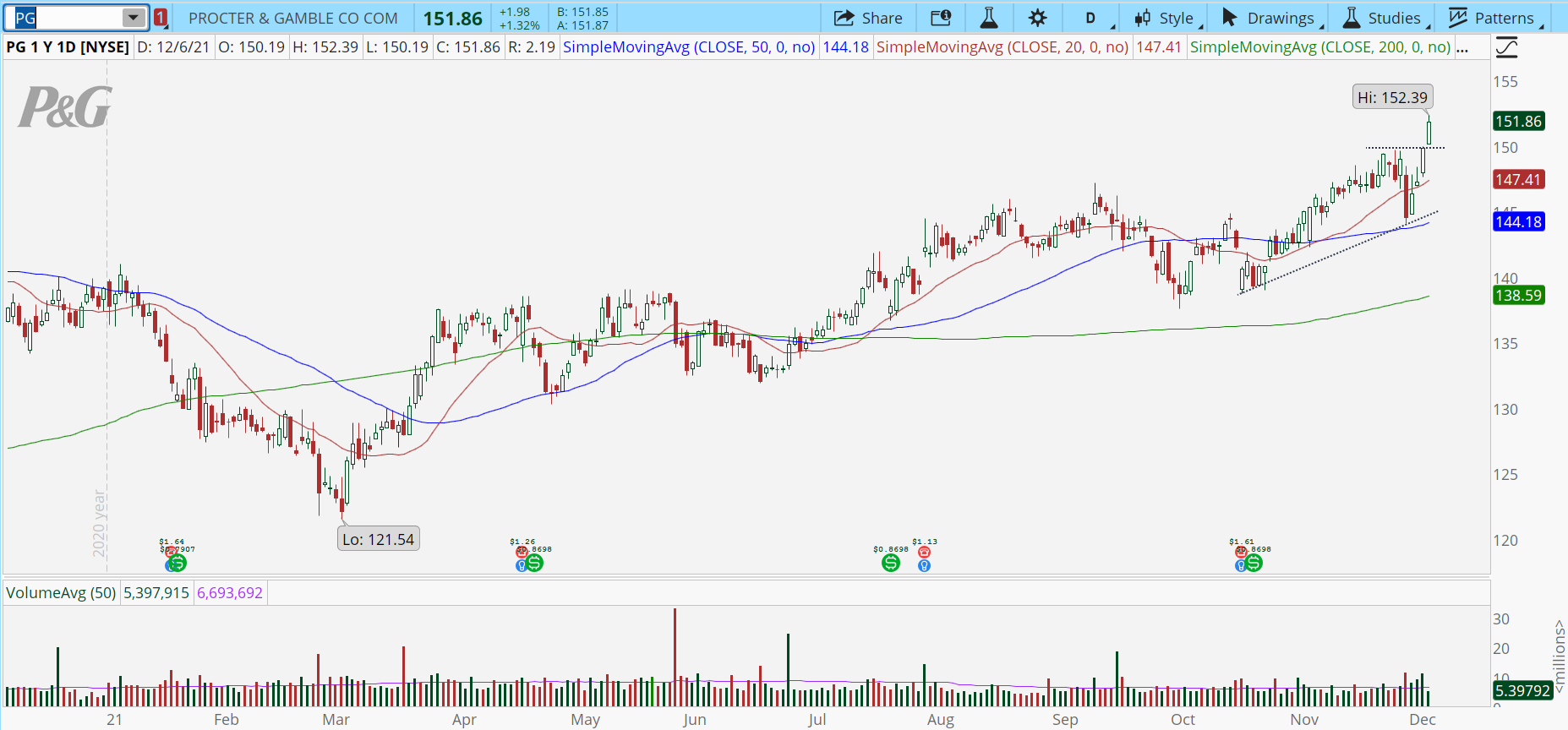Click the 'Hi: 152.39' price bubble

(1392, 97)
